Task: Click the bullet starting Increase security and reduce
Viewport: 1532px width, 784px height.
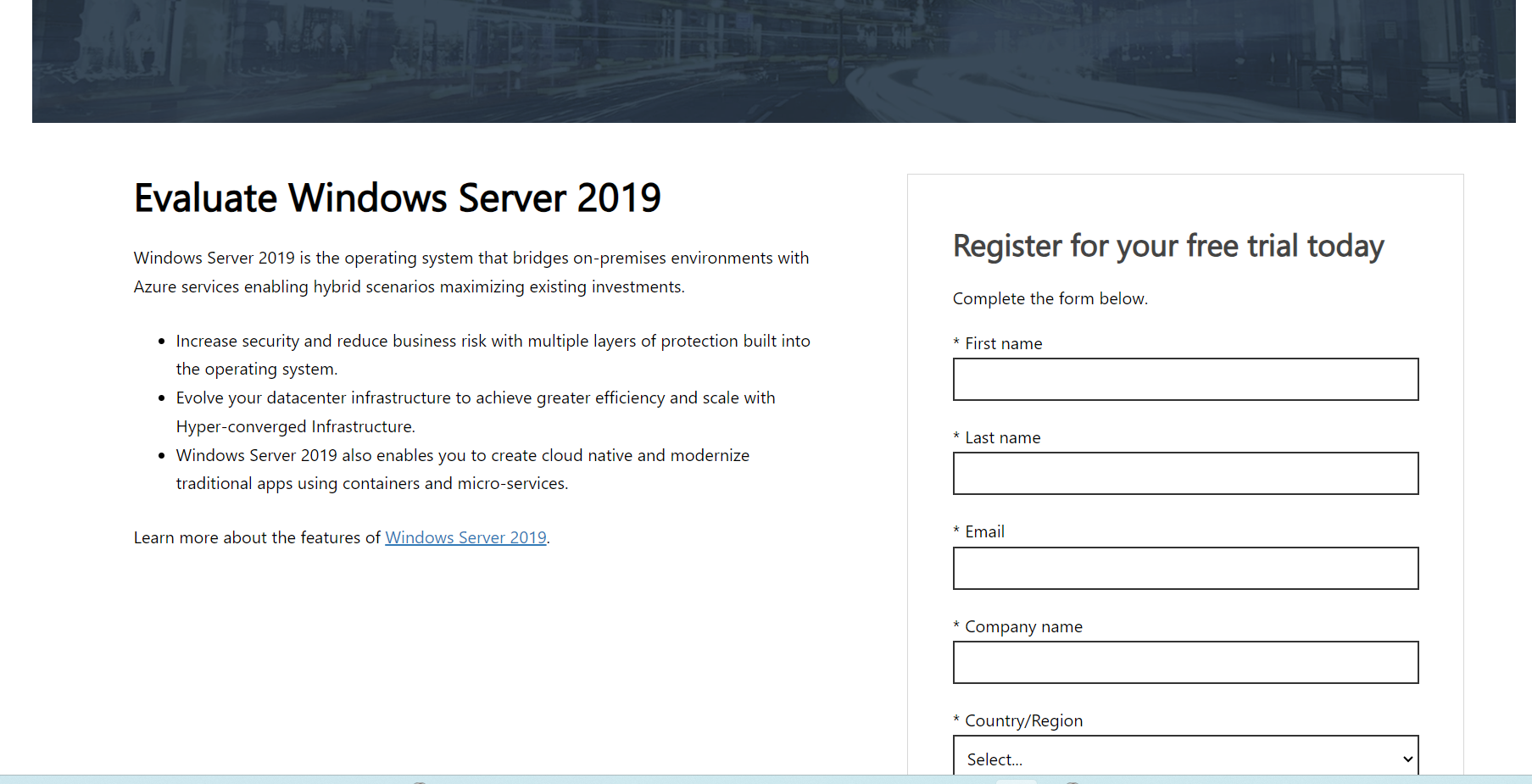Action: tap(493, 354)
